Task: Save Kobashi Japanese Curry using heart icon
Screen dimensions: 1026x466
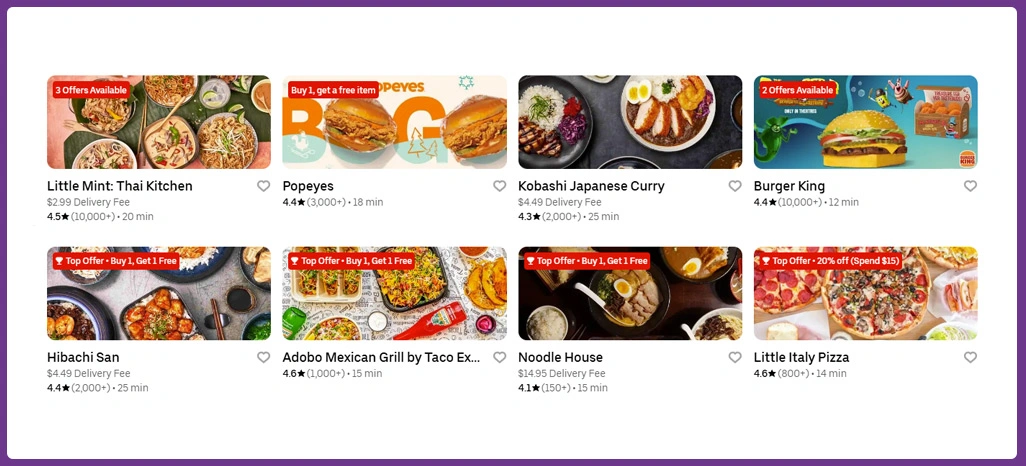Action: click(735, 186)
